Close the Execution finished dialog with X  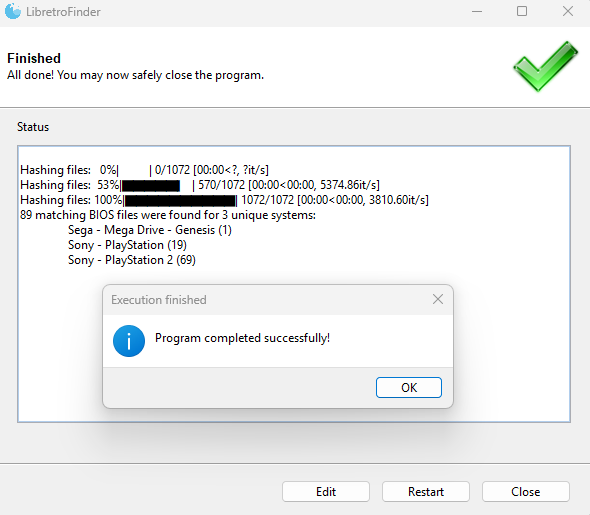point(438,299)
